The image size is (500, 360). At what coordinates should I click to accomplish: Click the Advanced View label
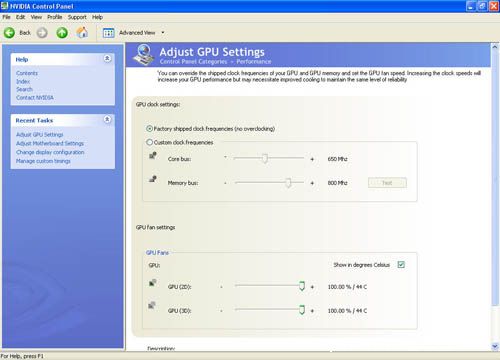(137, 33)
